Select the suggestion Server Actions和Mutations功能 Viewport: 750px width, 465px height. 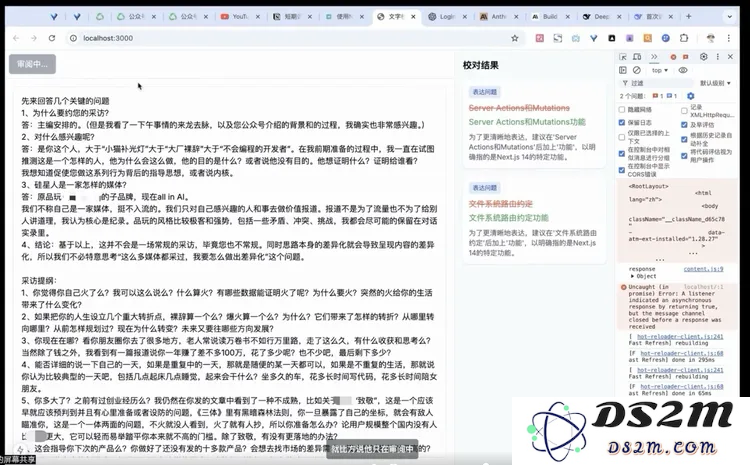point(527,122)
